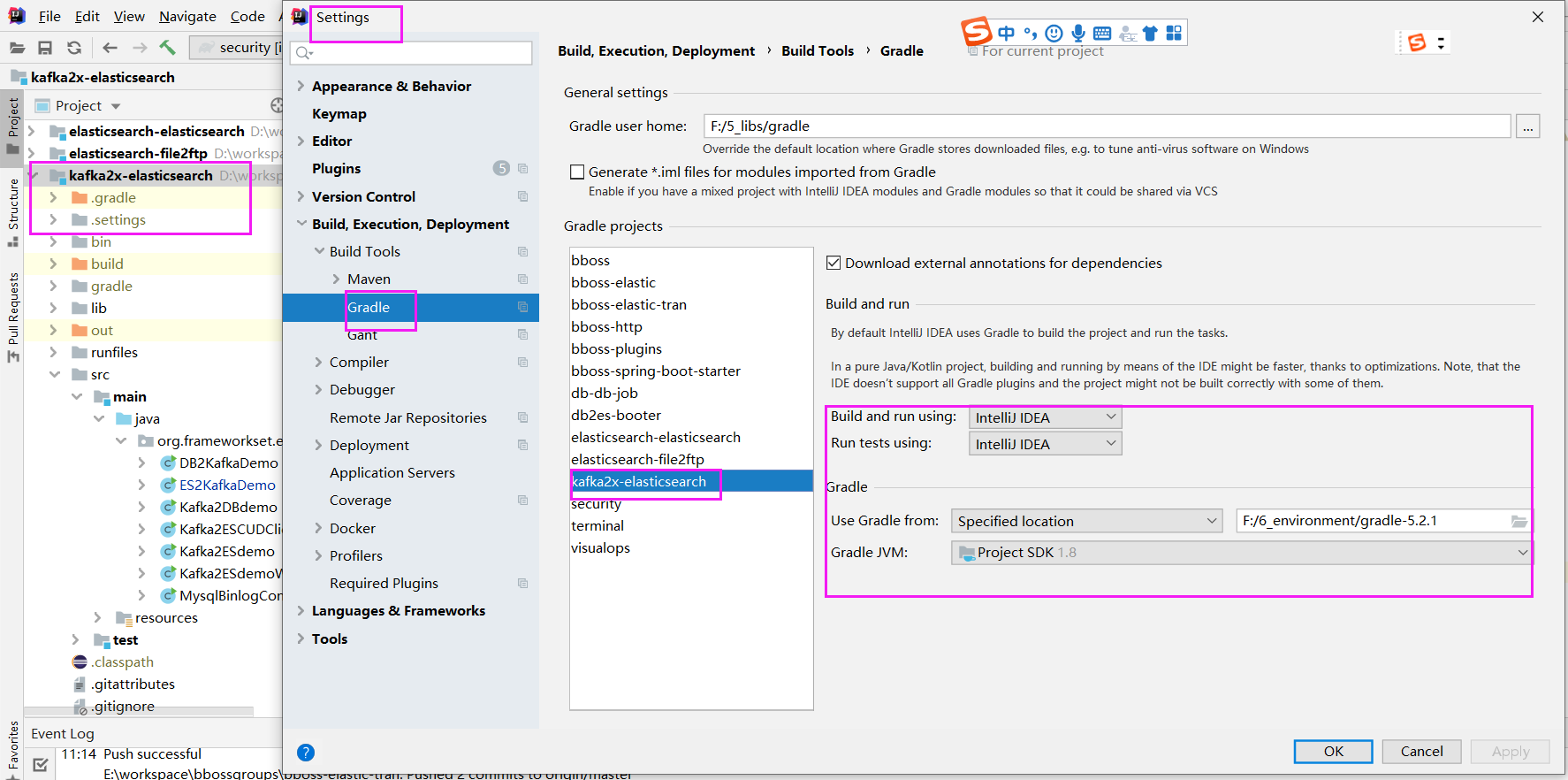
Task: Click the help question mark icon
Action: [306, 753]
